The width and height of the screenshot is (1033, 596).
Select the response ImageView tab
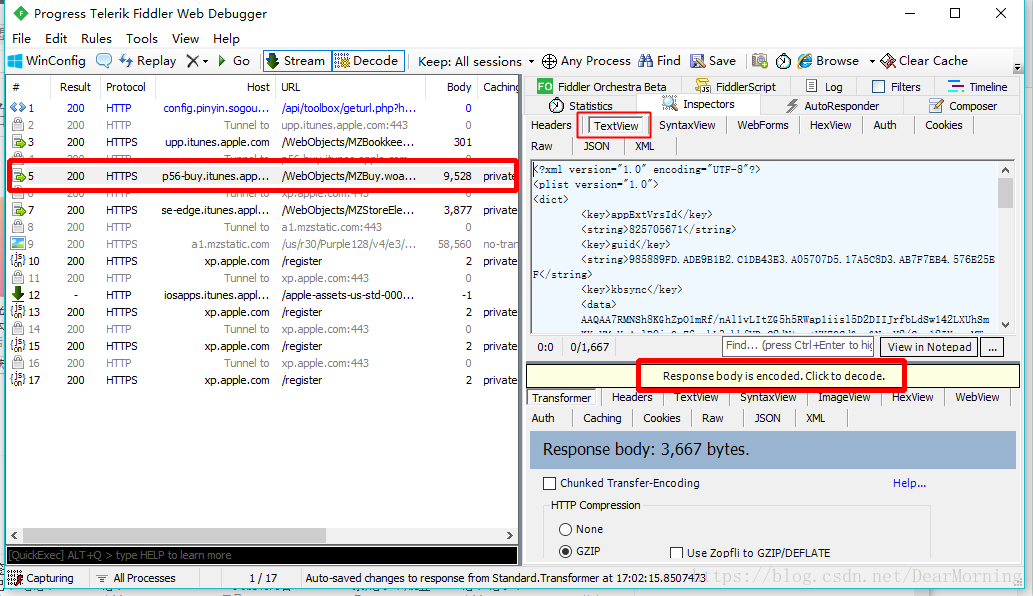(844, 397)
